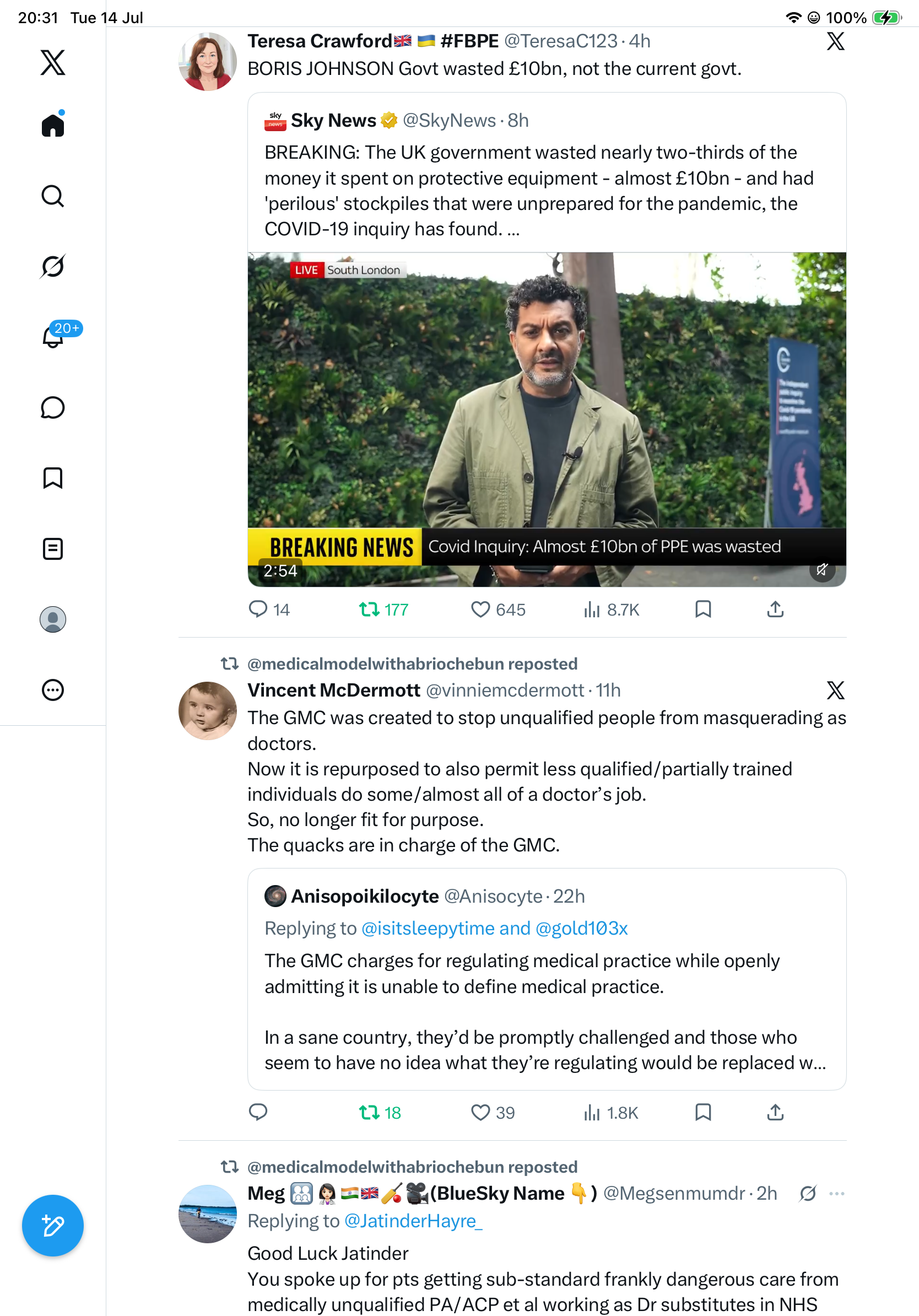Viewport: 919px width, 1316px height.
Task: Open the profile avatar in sidebar
Action: (x=53, y=619)
